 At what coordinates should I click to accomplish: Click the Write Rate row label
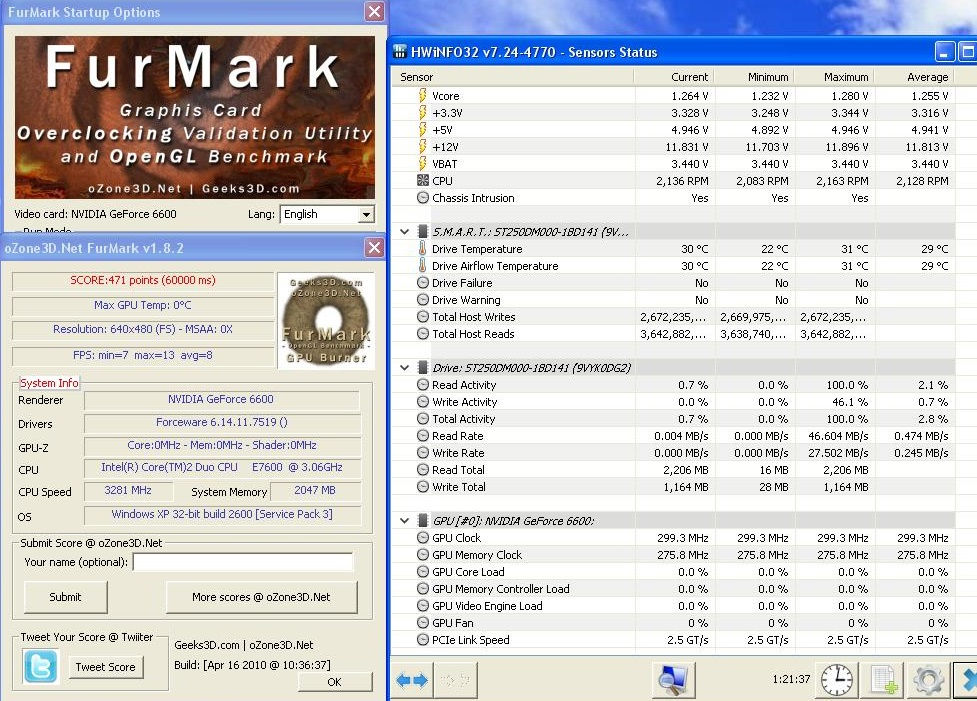458,453
